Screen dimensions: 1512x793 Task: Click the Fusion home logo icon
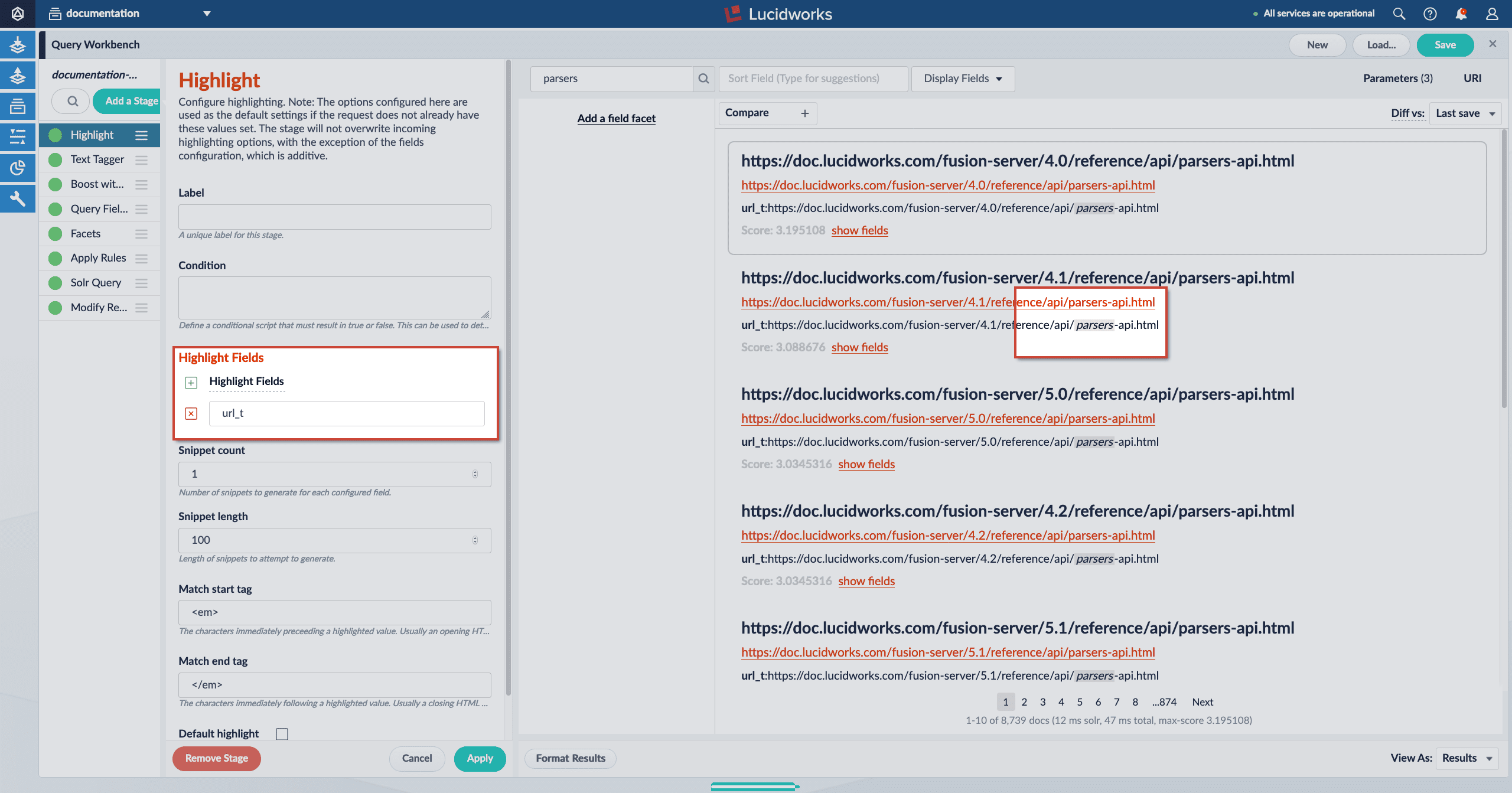[x=18, y=14]
